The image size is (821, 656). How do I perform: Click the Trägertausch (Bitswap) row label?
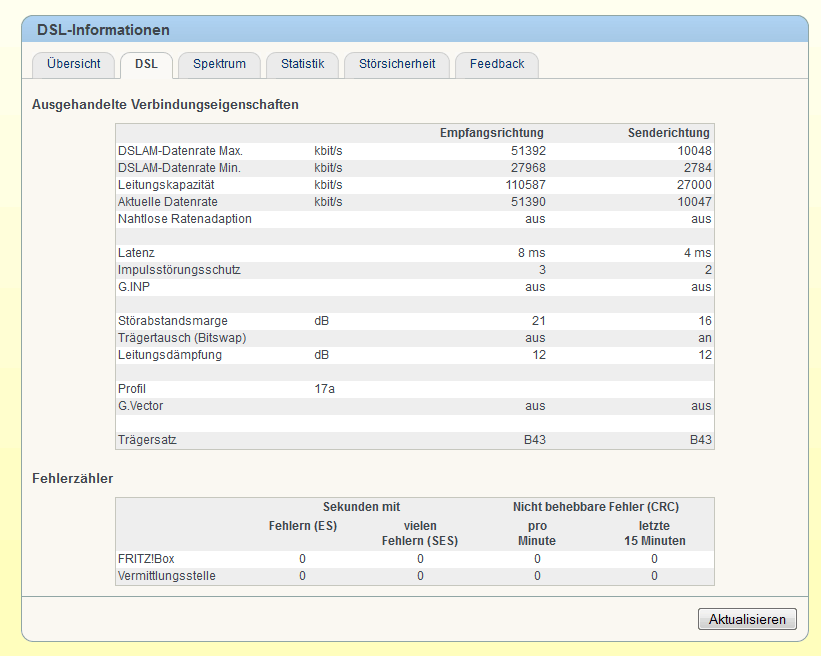coord(182,338)
